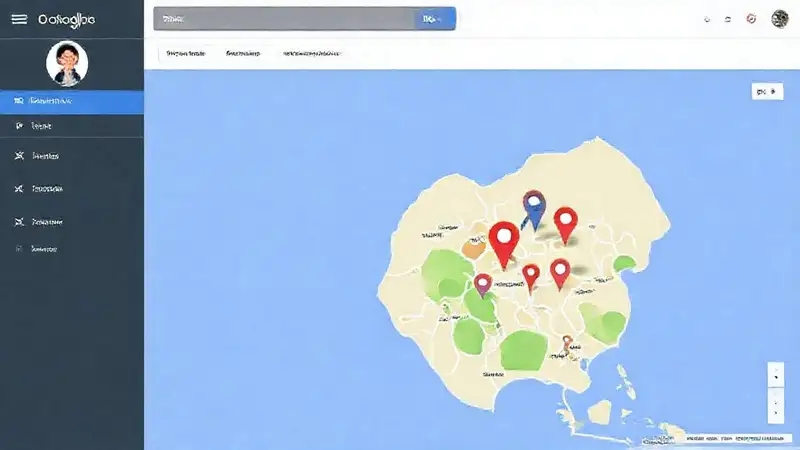Switch to the longest tab above the map

pos(312,53)
